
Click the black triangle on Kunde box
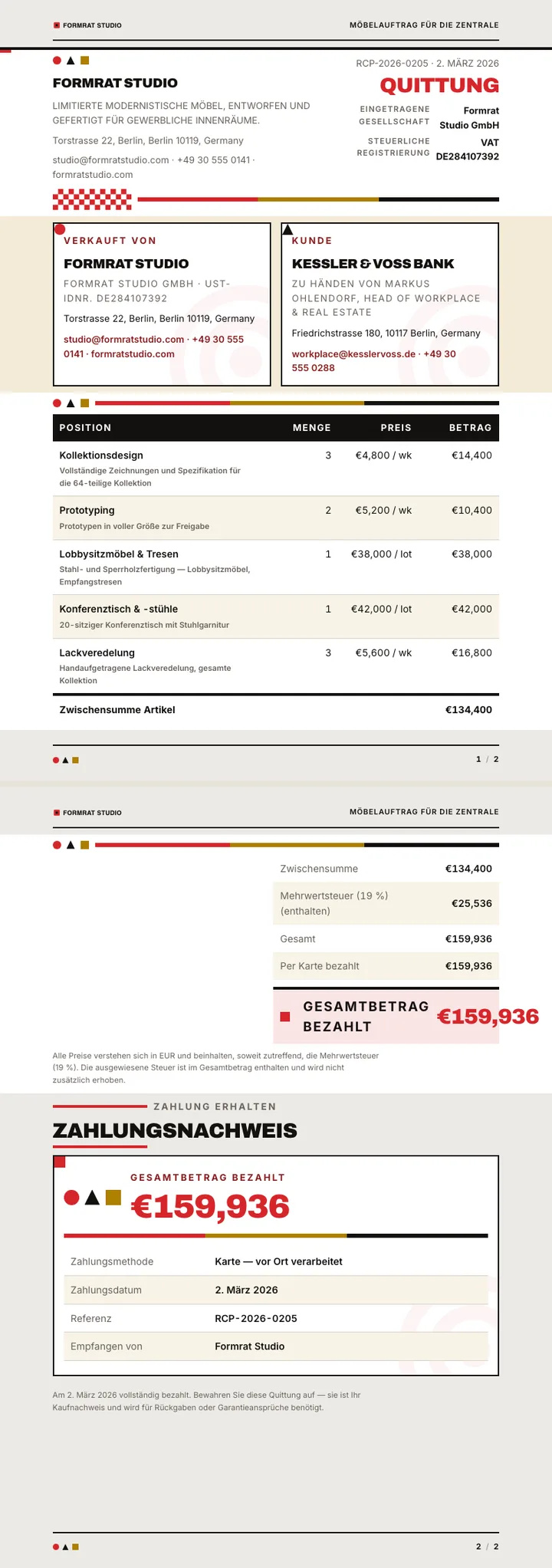[287, 229]
